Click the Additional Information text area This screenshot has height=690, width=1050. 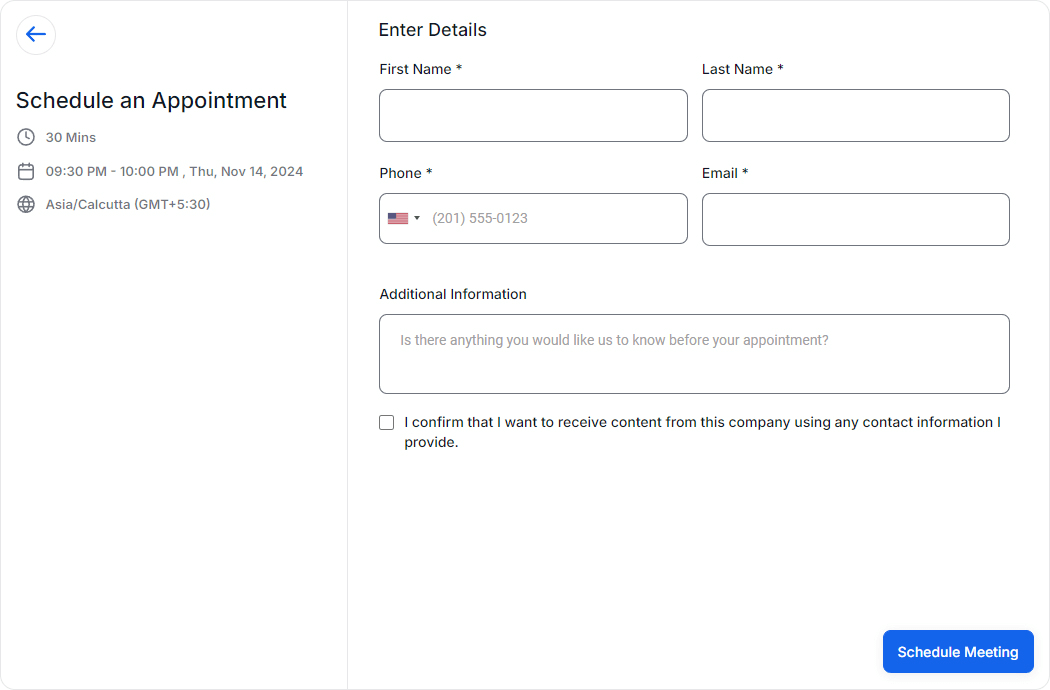[x=694, y=354]
